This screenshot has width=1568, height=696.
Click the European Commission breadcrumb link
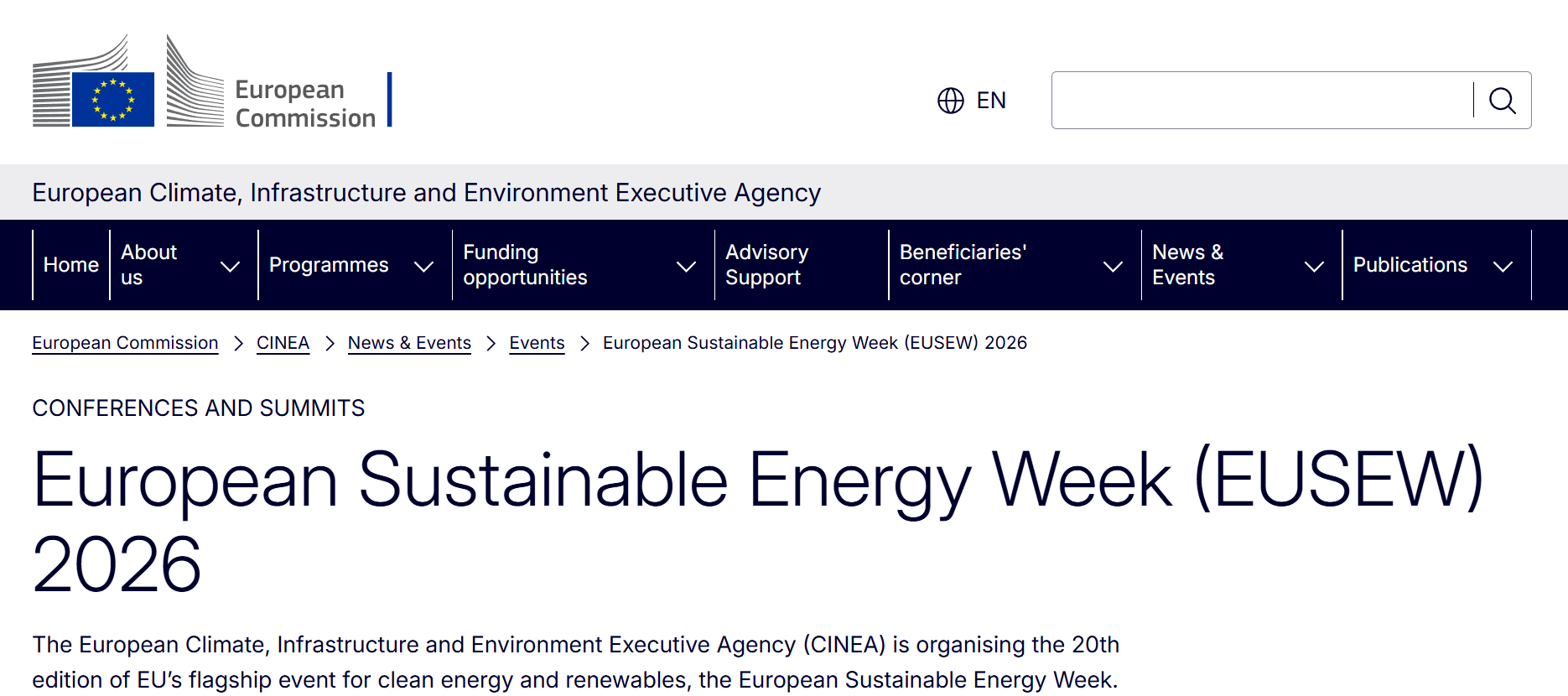pos(124,343)
